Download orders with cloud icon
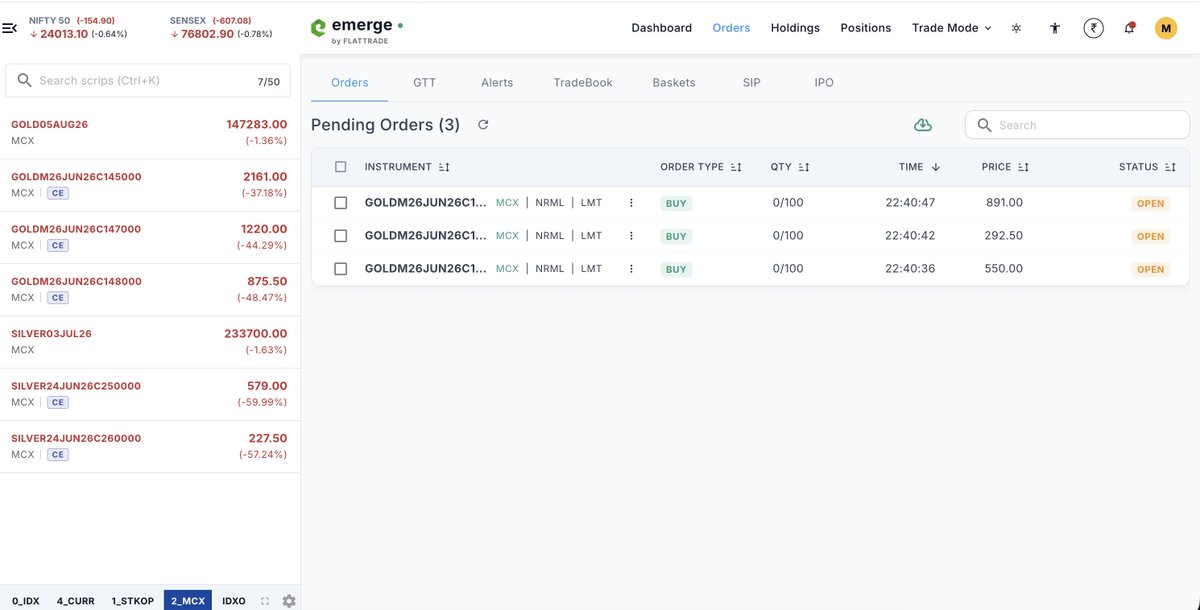The image size is (1200, 610). click(x=923, y=125)
